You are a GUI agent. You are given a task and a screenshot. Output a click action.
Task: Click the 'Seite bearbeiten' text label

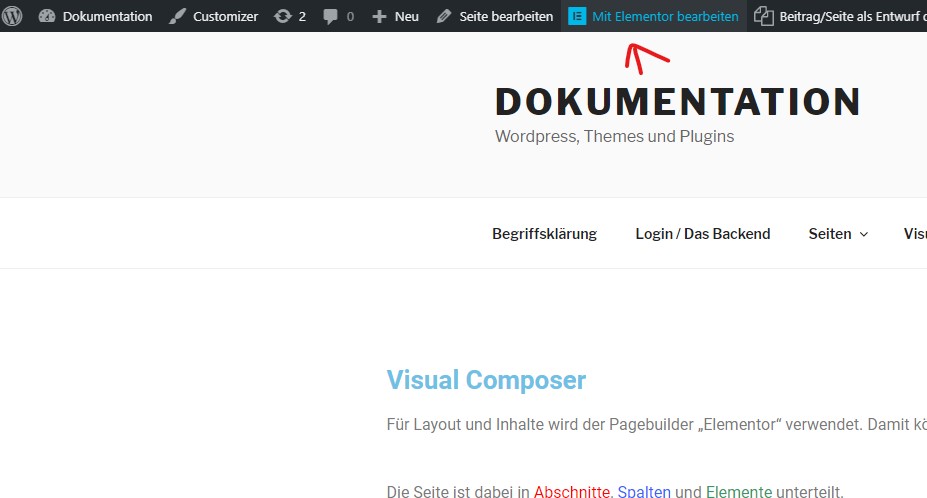[x=506, y=16]
